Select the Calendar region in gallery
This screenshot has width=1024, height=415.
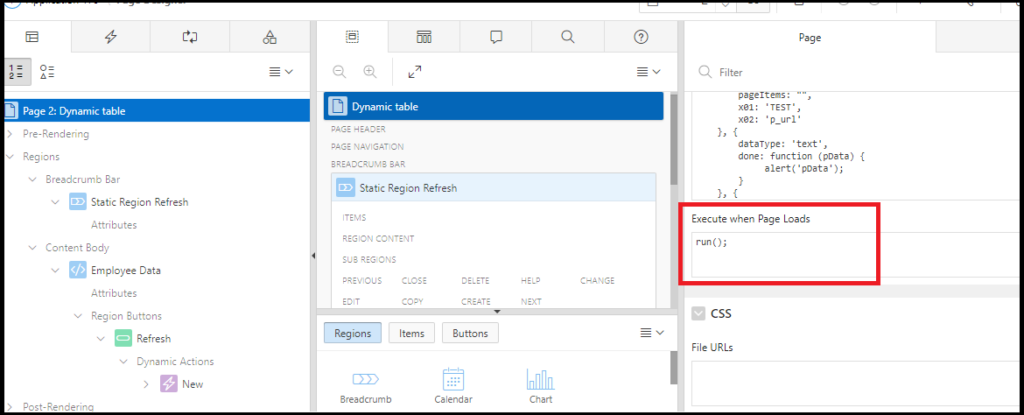[453, 386]
